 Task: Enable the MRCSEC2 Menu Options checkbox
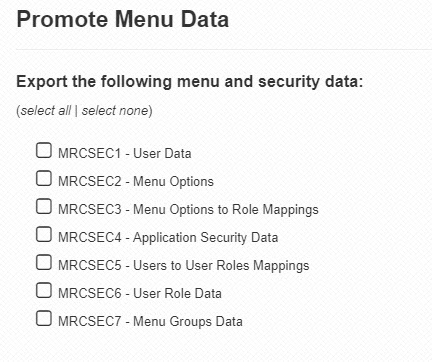click(x=44, y=178)
